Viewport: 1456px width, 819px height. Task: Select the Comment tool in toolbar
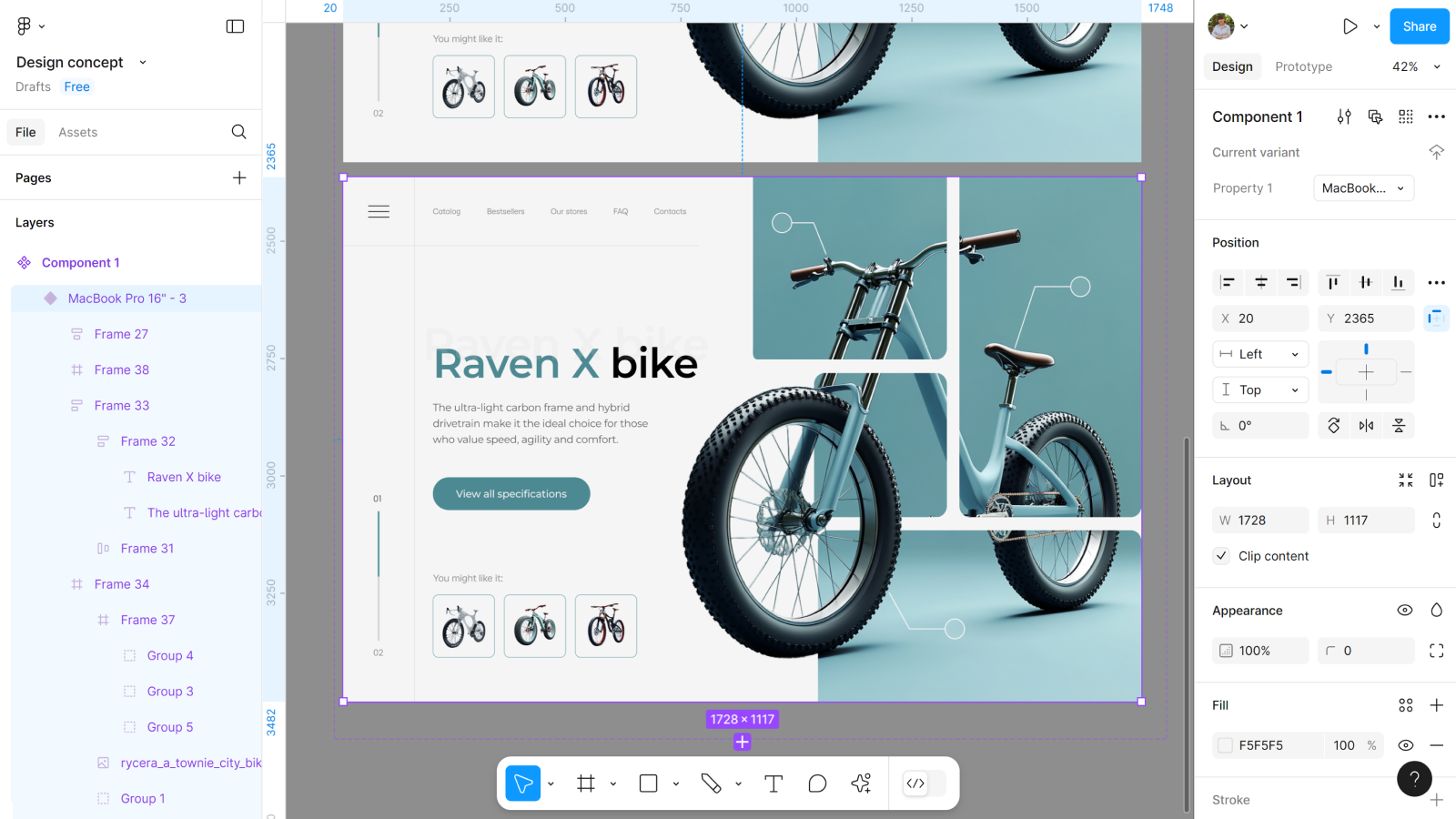point(817,784)
